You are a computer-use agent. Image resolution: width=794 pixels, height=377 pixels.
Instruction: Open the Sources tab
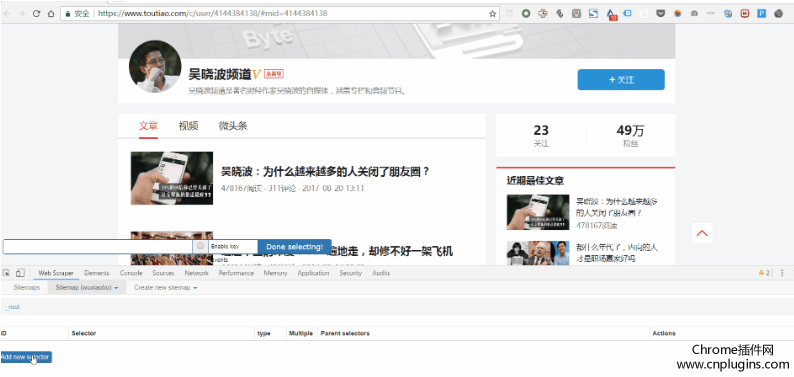click(163, 273)
